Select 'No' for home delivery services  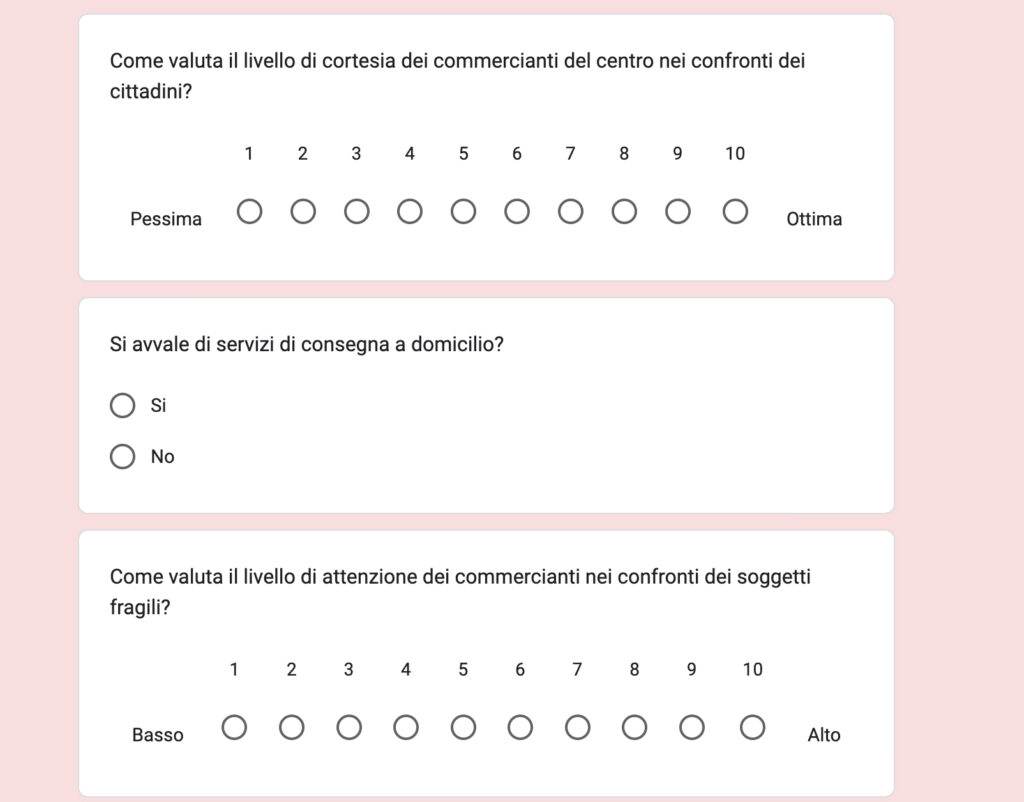point(123,457)
